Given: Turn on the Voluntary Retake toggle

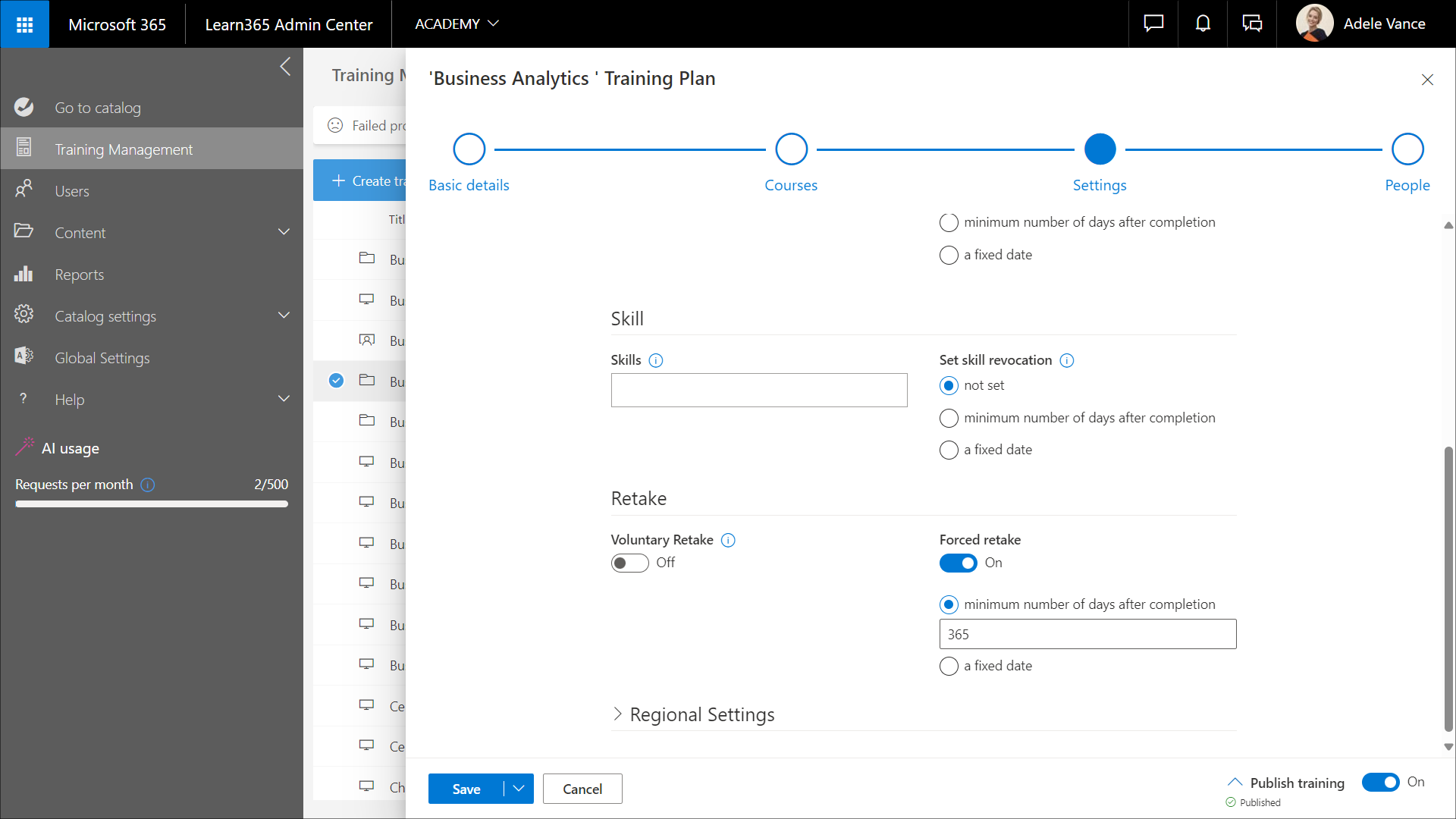Looking at the screenshot, I should point(629,563).
